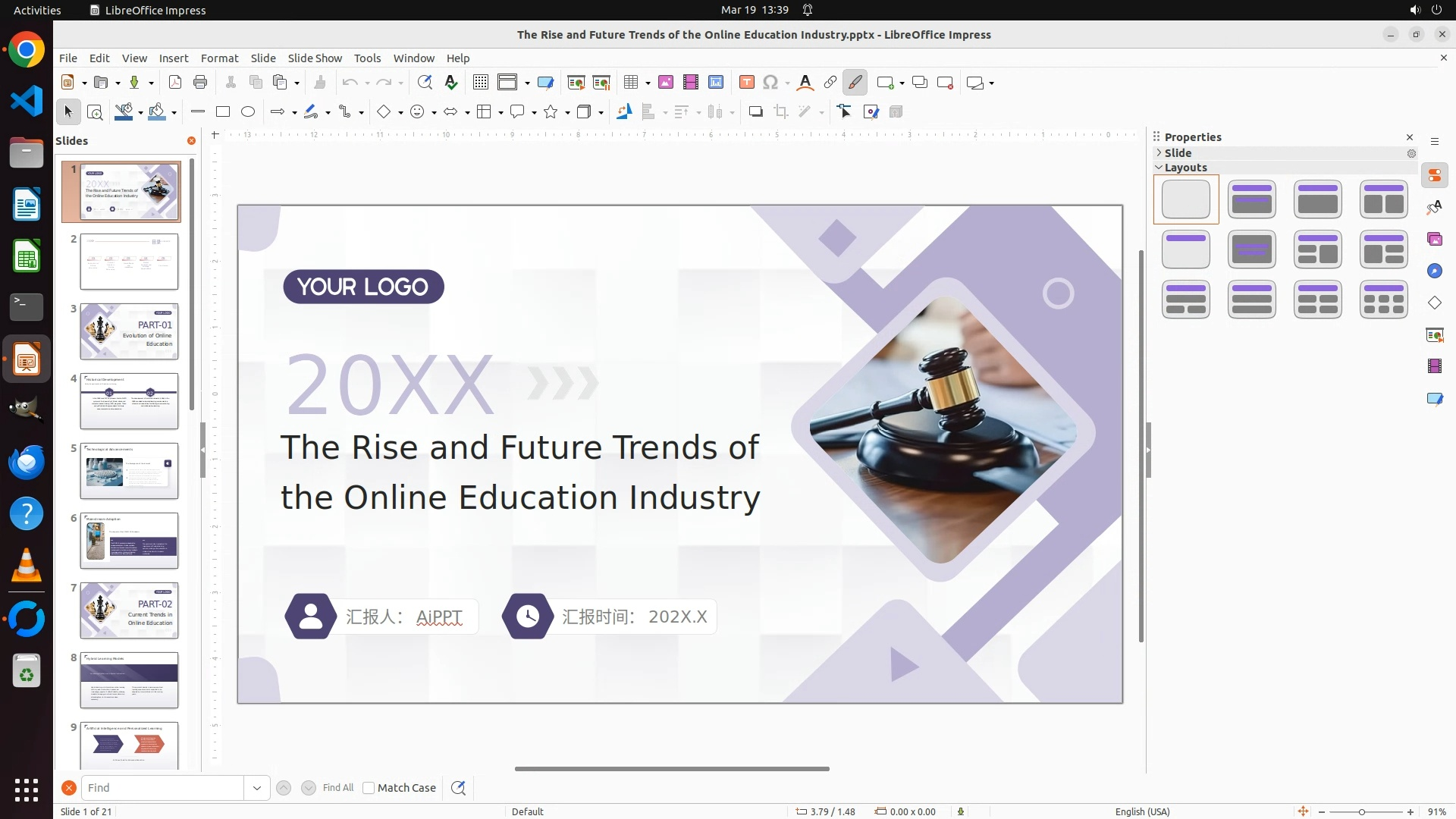Click the Print icon in toolbar
This screenshot has width=1456, height=819.
[x=200, y=83]
